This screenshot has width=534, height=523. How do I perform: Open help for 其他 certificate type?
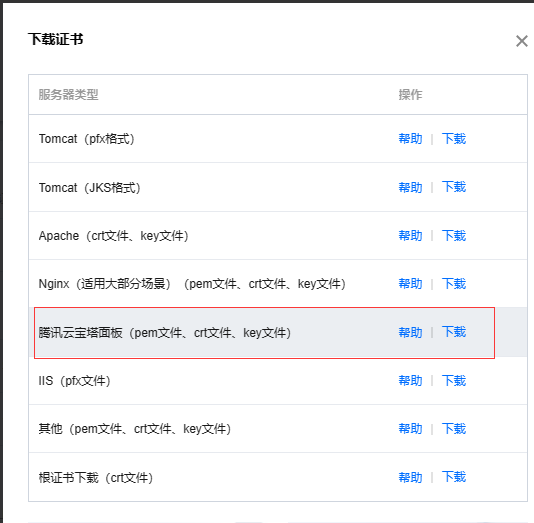pyautogui.click(x=410, y=429)
